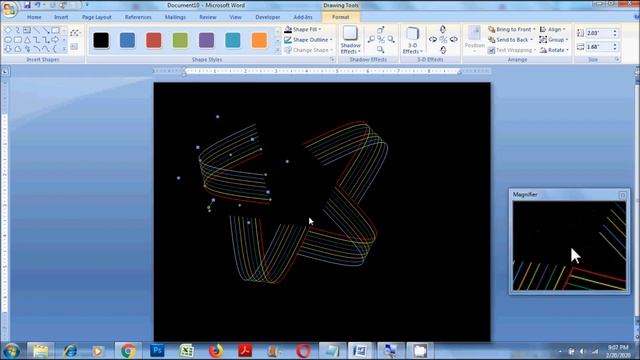Open Shape Fill dropdown
640x360 pixels.
pyautogui.click(x=302, y=29)
